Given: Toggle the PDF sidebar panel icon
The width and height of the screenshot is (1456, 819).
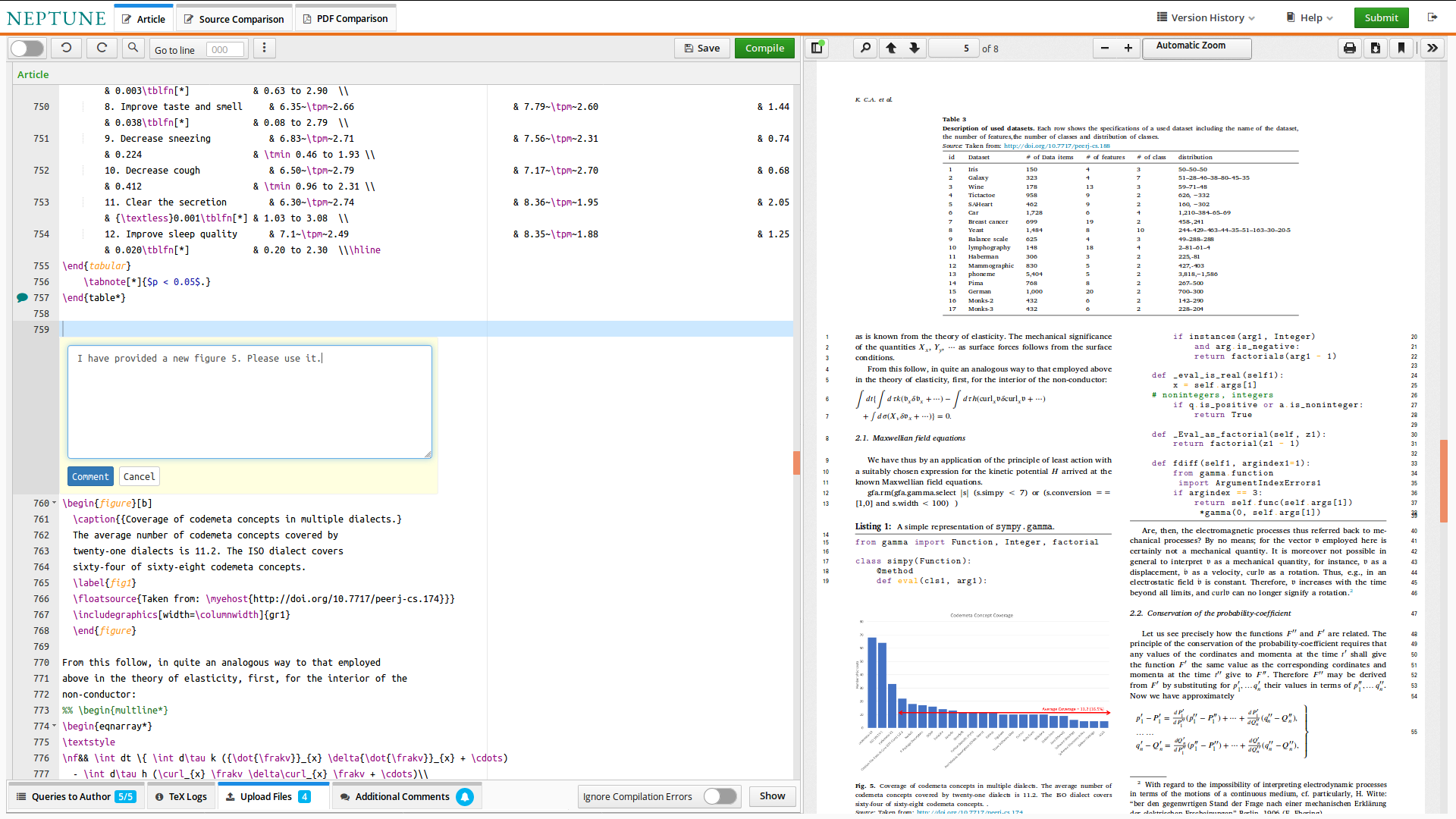Looking at the screenshot, I should 817,48.
